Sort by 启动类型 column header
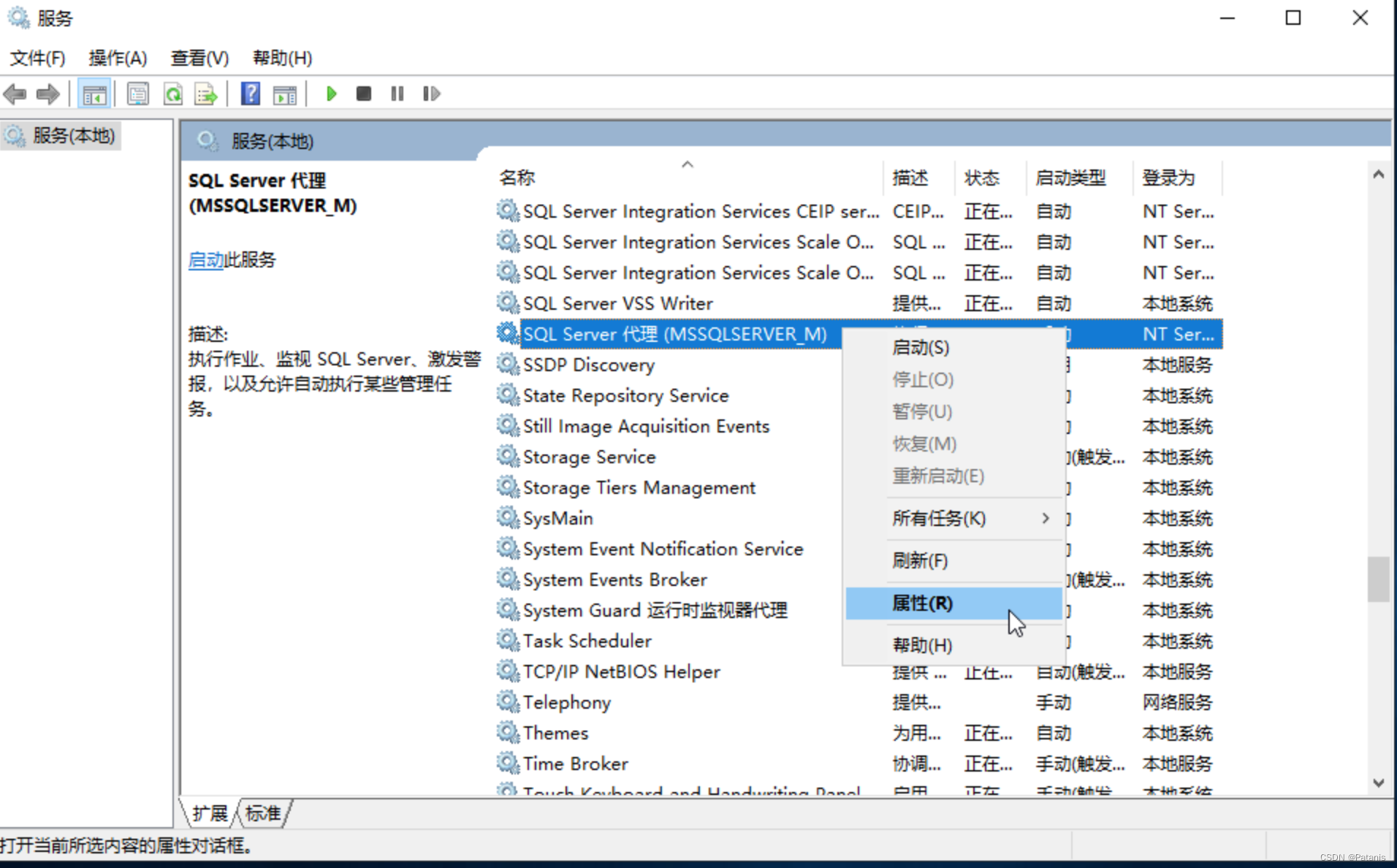The height and width of the screenshot is (868, 1397). 1080,178
